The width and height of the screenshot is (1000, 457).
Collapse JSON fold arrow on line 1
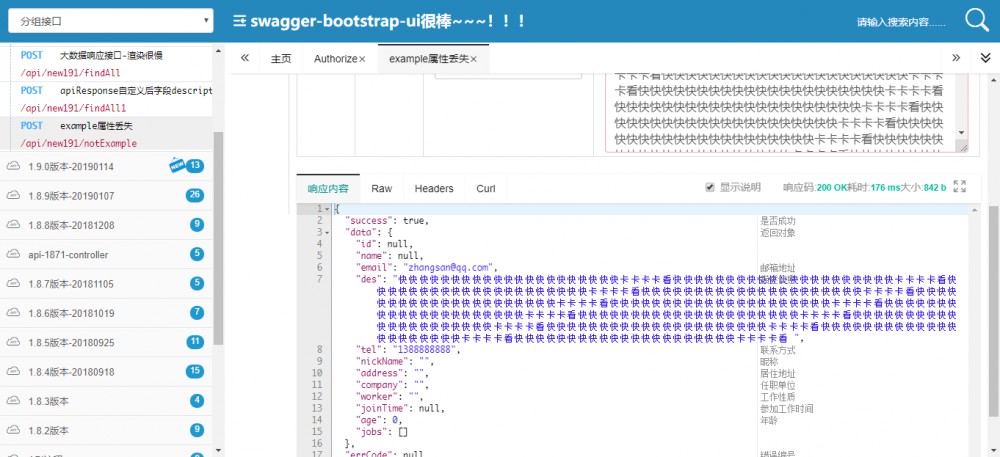(x=327, y=209)
